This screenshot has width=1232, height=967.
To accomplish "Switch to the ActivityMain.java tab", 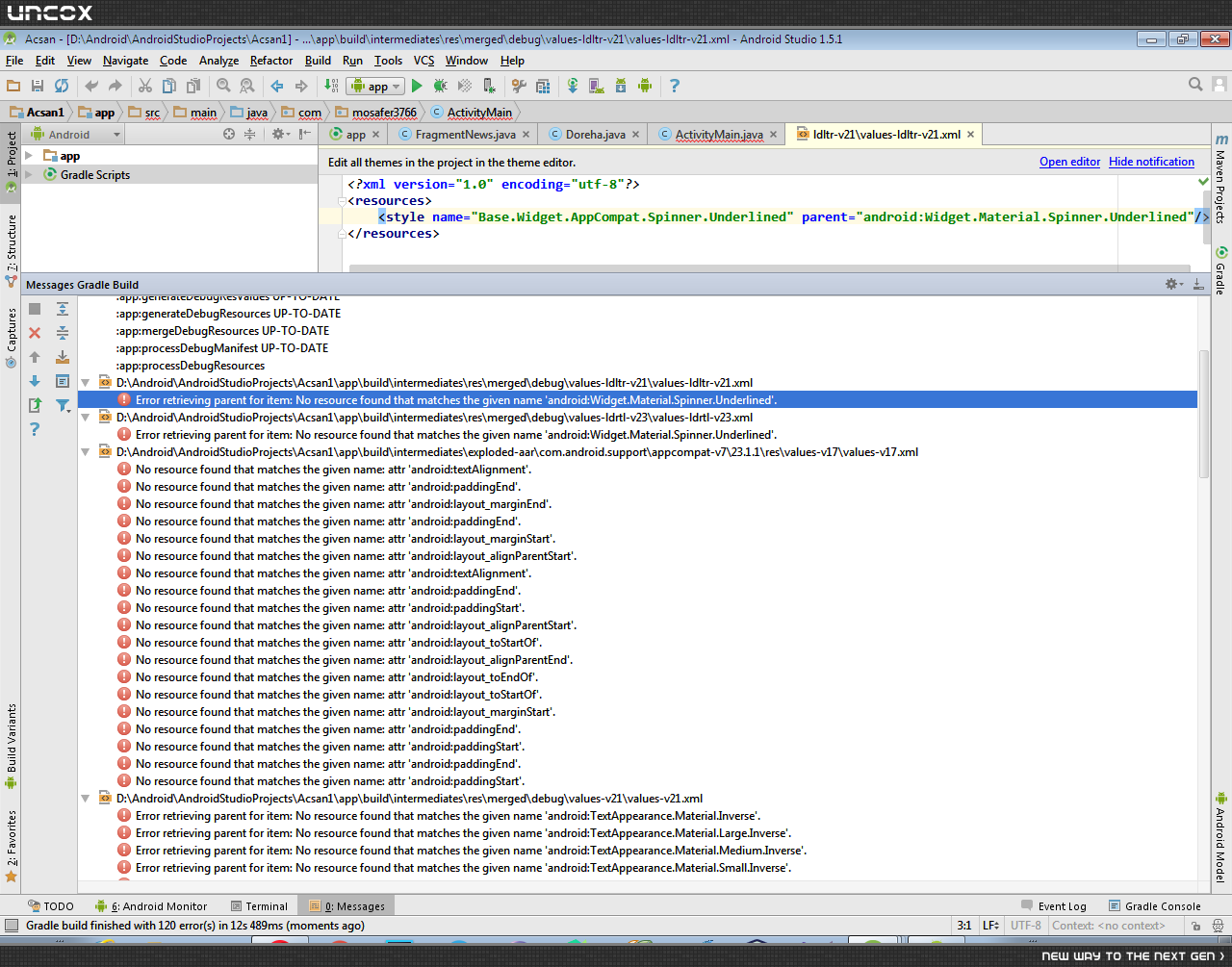I will 718,135.
